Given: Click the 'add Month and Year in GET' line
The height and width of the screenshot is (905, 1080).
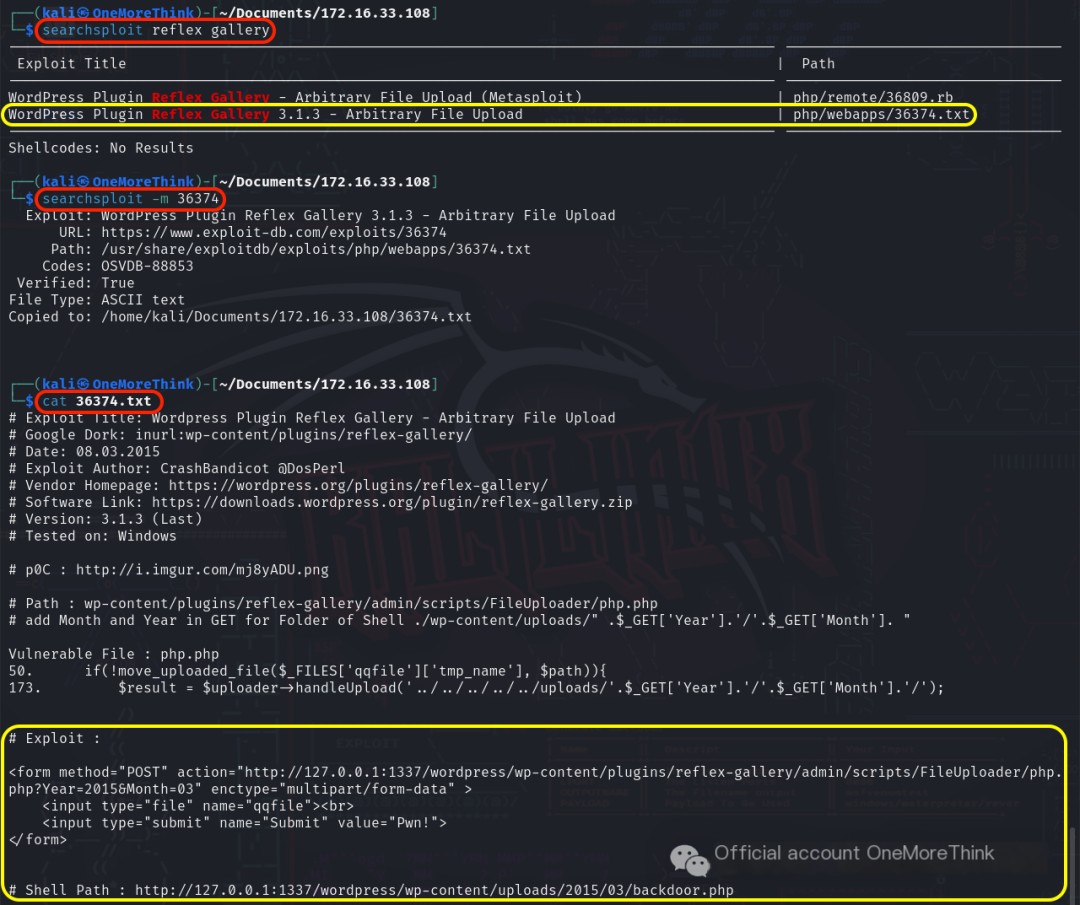Looking at the screenshot, I should pos(459,621).
